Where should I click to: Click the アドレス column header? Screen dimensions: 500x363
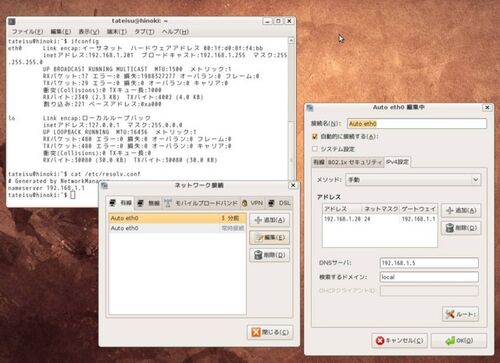pos(342,209)
